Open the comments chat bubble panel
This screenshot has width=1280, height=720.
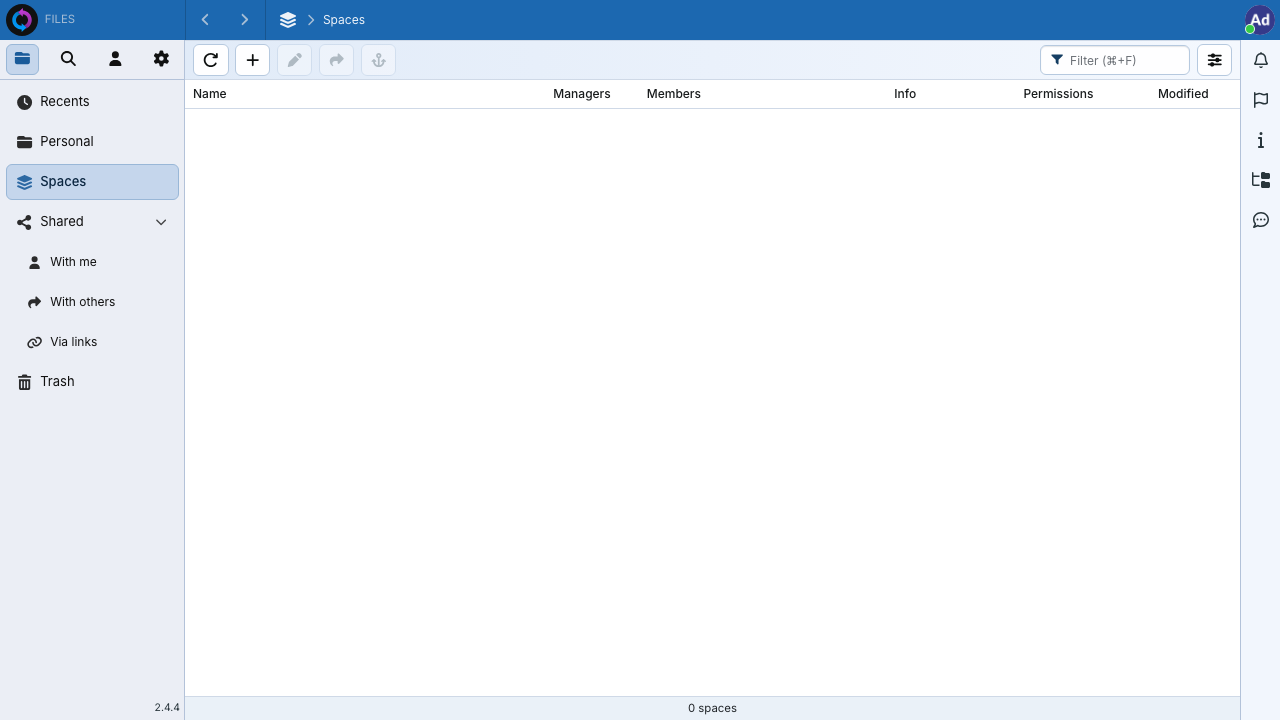[1261, 220]
